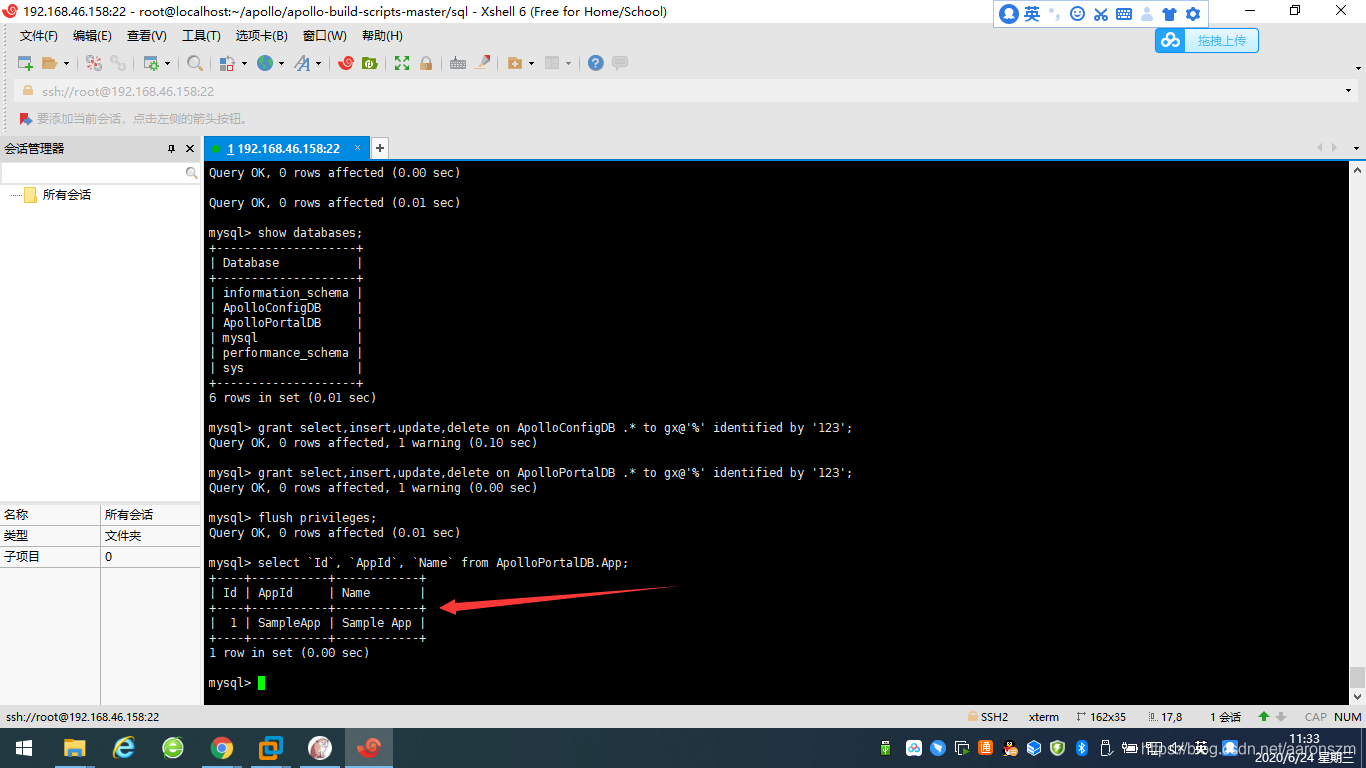This screenshot has height=768, width=1366.
Task: Click the 162x35 terminal size indicator
Action: tap(1100, 717)
